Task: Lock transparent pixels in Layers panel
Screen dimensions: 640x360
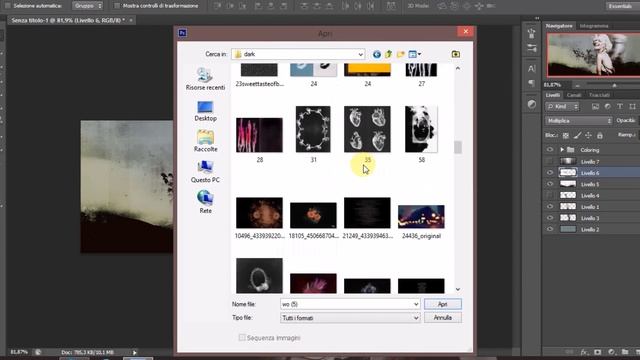Action: pyautogui.click(x=566, y=135)
